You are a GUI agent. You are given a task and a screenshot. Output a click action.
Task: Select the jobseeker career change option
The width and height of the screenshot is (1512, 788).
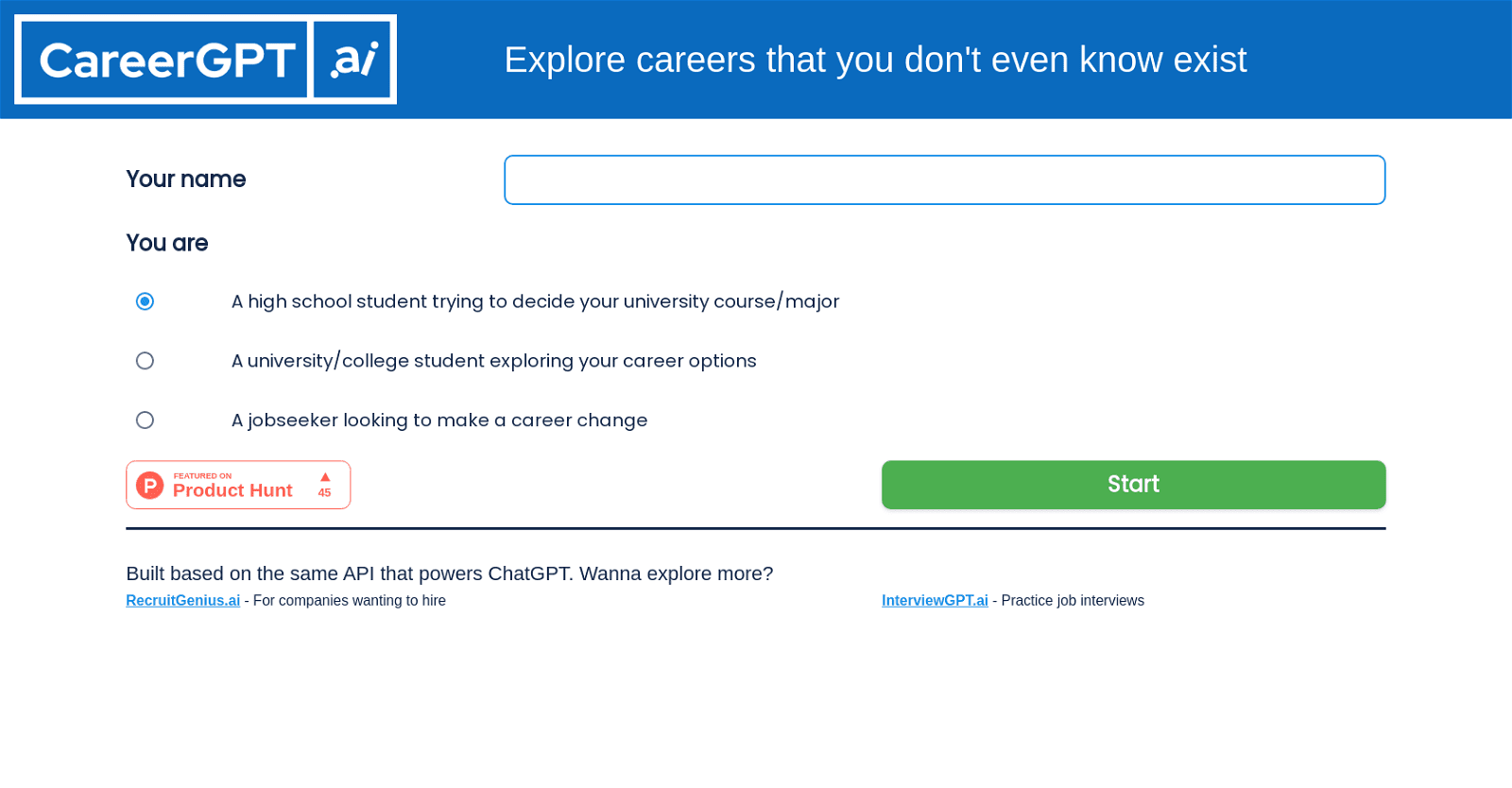[x=145, y=420]
